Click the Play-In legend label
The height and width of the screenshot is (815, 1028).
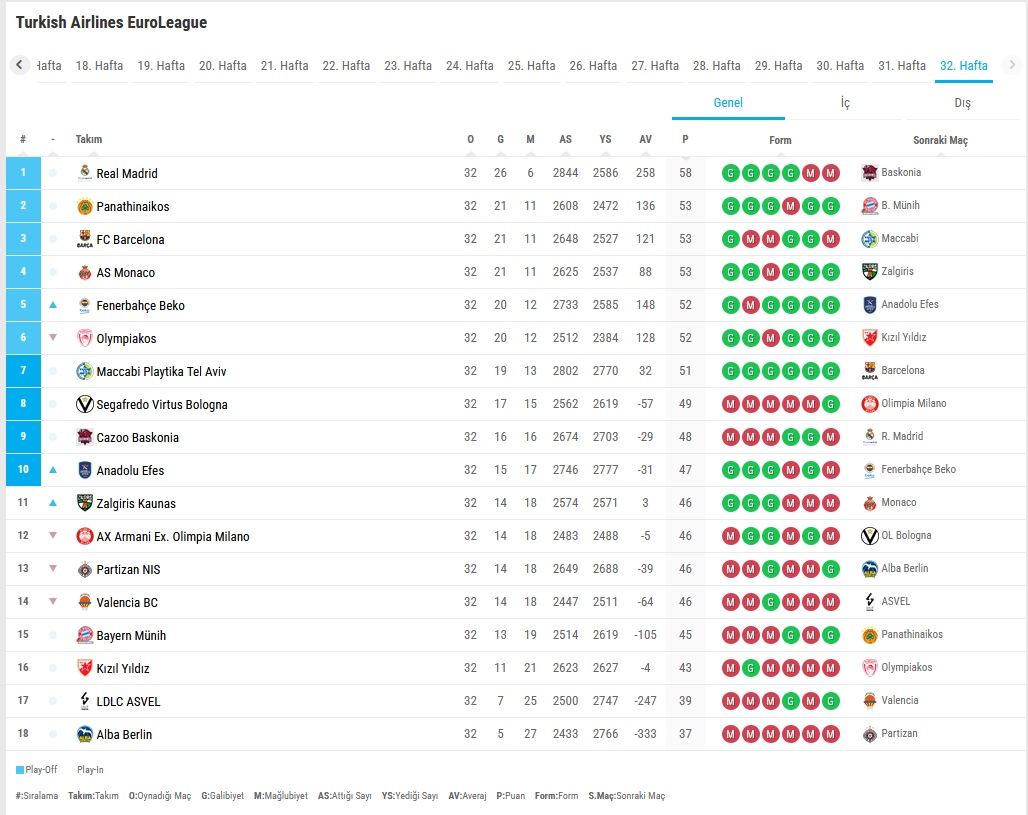[x=90, y=770]
